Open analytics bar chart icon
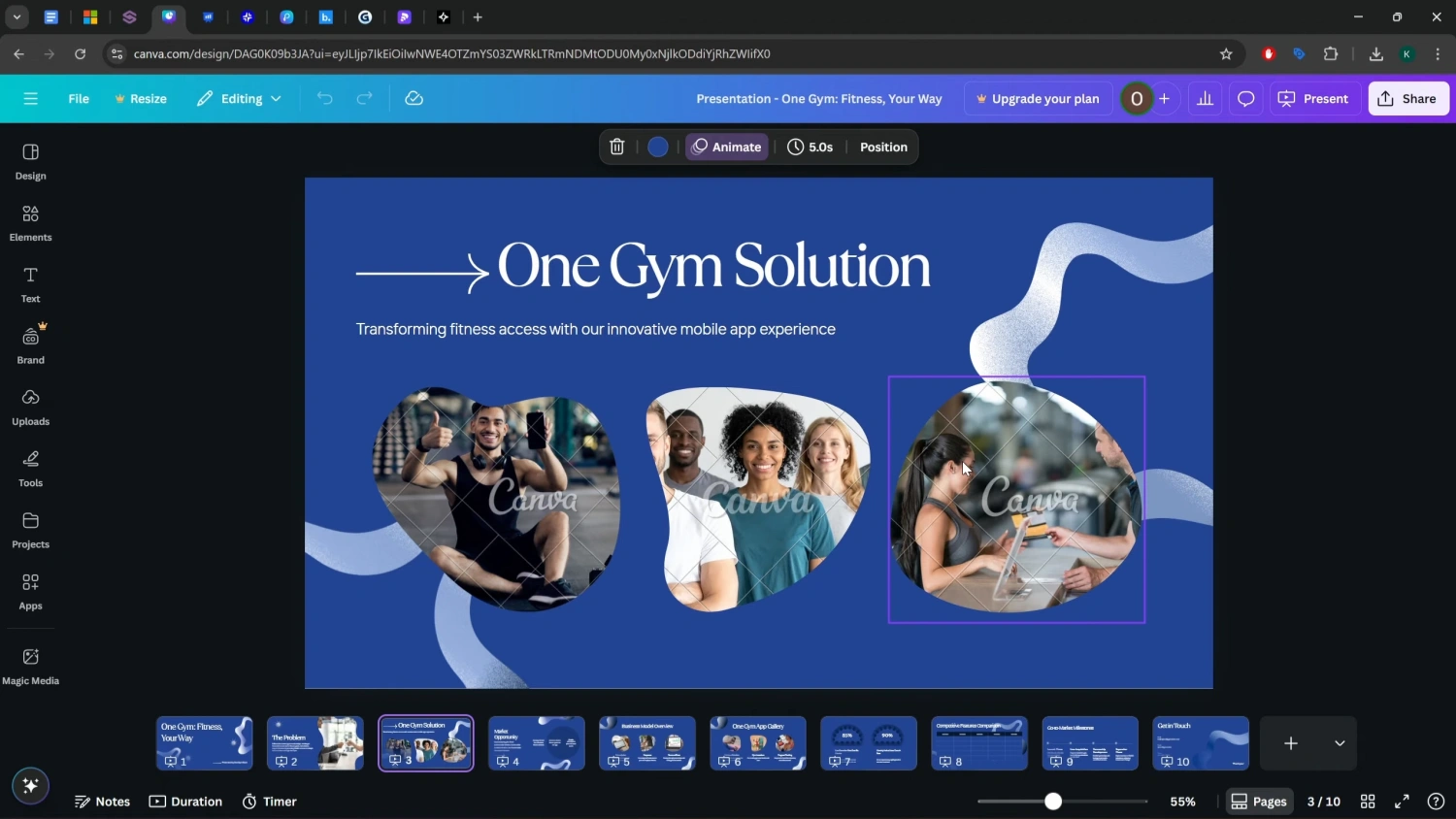The width and height of the screenshot is (1456, 819). tap(1205, 99)
